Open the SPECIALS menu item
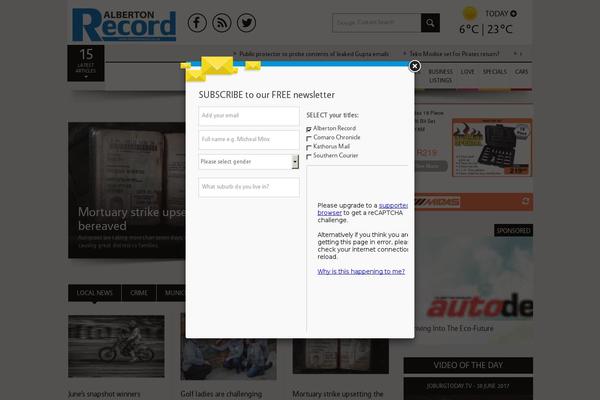The image size is (600, 400). [494, 72]
